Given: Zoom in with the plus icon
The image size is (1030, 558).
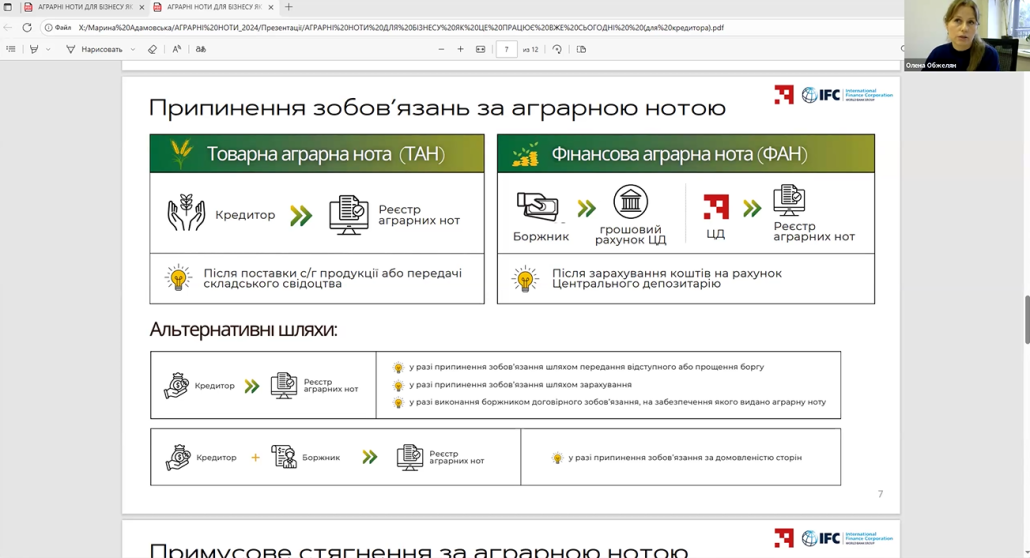Looking at the screenshot, I should coord(460,49).
